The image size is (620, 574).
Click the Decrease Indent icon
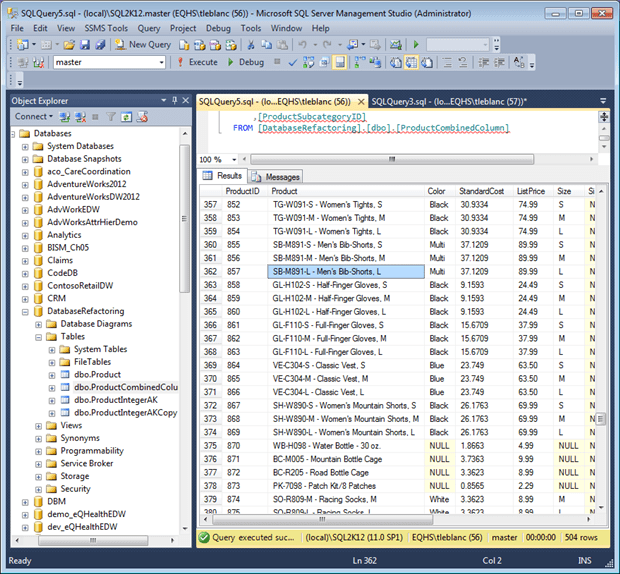[x=484, y=62]
